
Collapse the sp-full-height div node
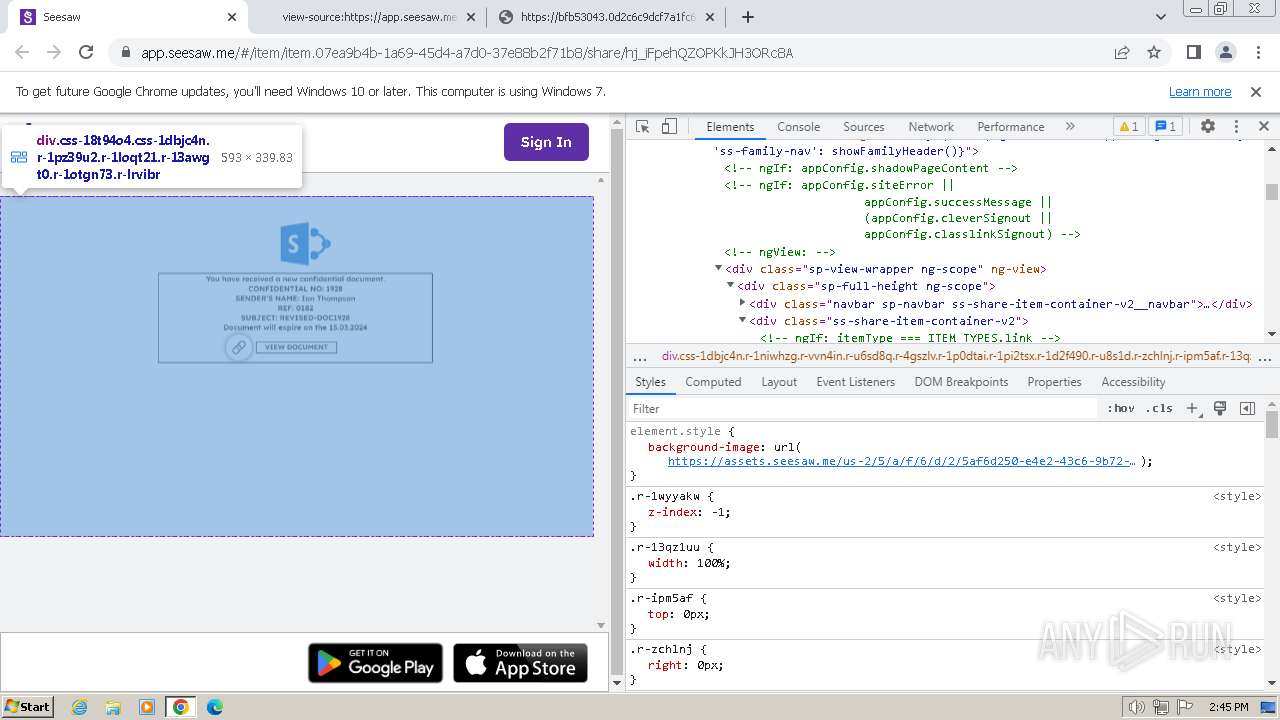click(x=731, y=286)
